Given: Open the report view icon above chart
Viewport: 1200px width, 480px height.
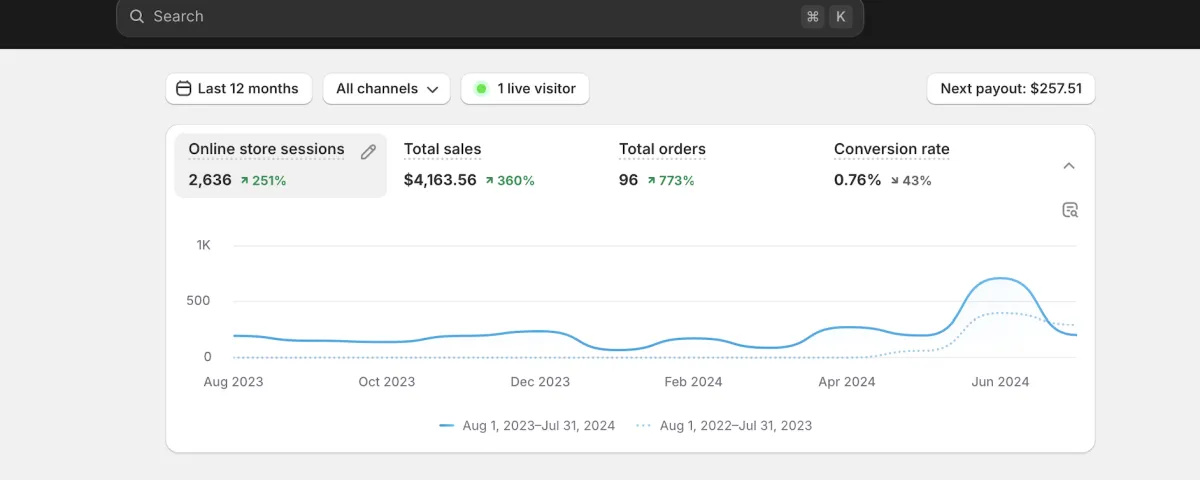Looking at the screenshot, I should pos(1070,210).
